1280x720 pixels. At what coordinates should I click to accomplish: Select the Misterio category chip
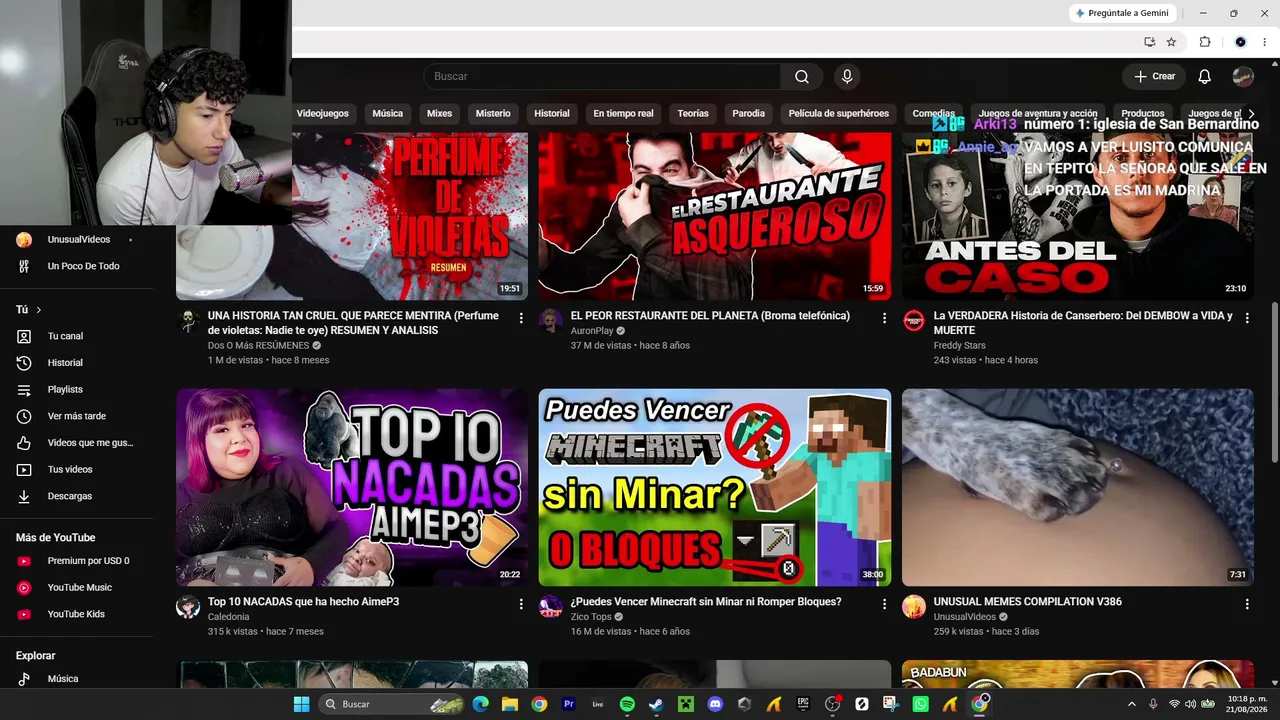click(493, 114)
